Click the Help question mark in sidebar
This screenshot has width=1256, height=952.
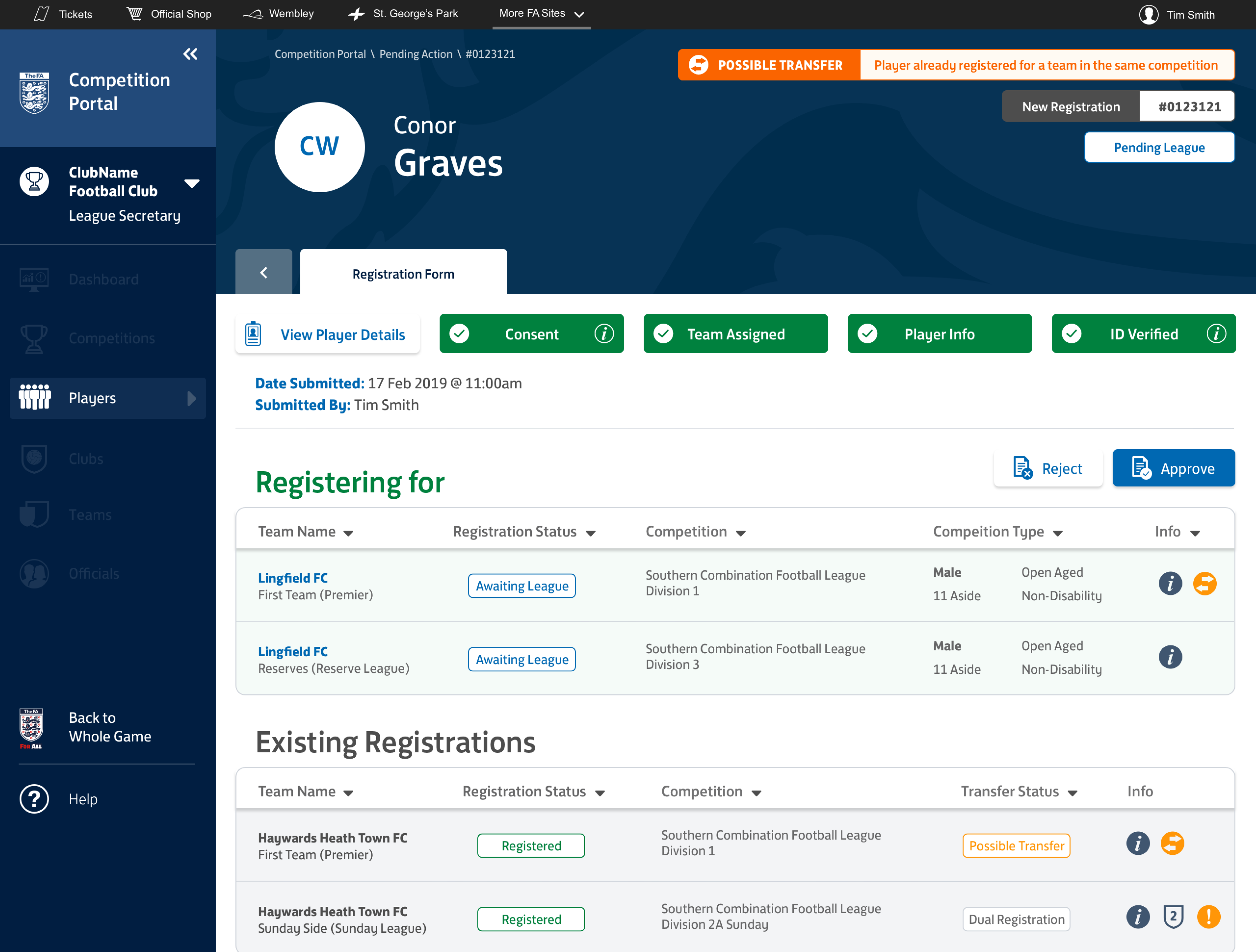click(34, 799)
